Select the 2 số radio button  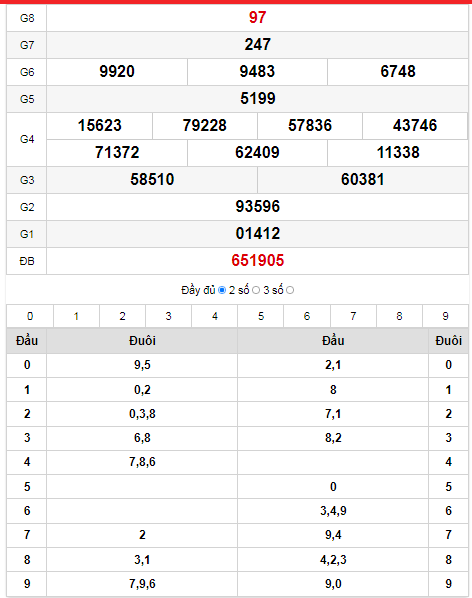[x=256, y=290]
